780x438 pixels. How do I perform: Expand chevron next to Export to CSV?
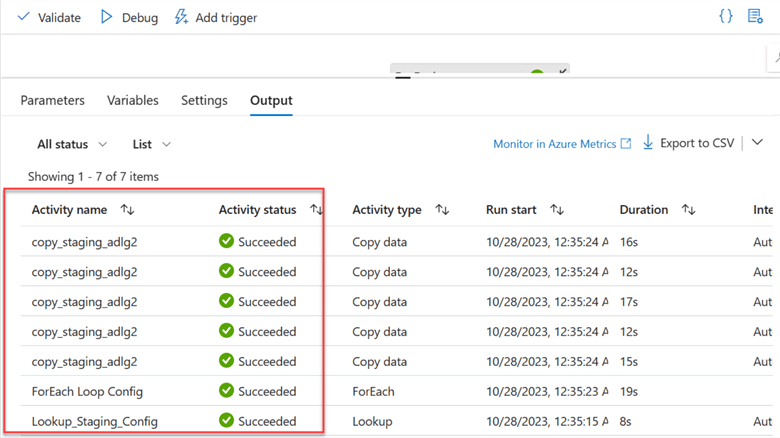(757, 142)
